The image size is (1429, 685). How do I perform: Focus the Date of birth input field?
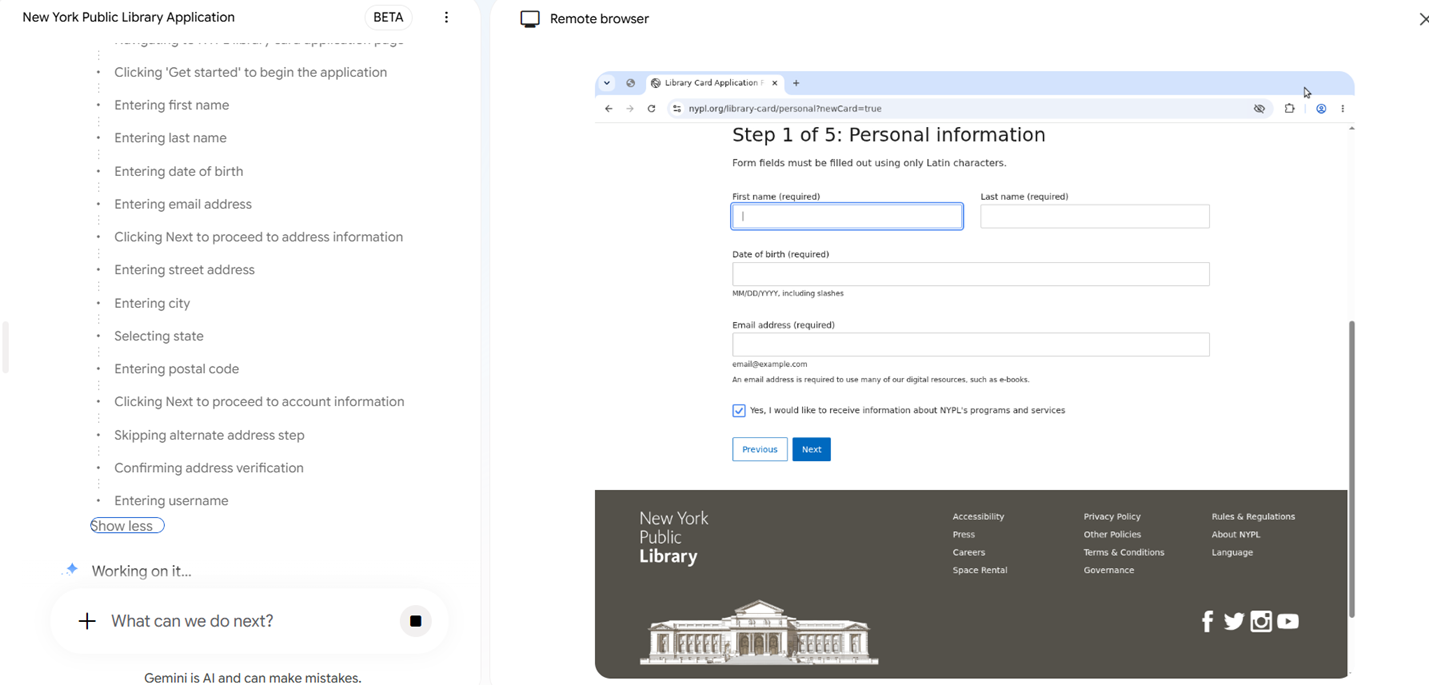click(971, 274)
